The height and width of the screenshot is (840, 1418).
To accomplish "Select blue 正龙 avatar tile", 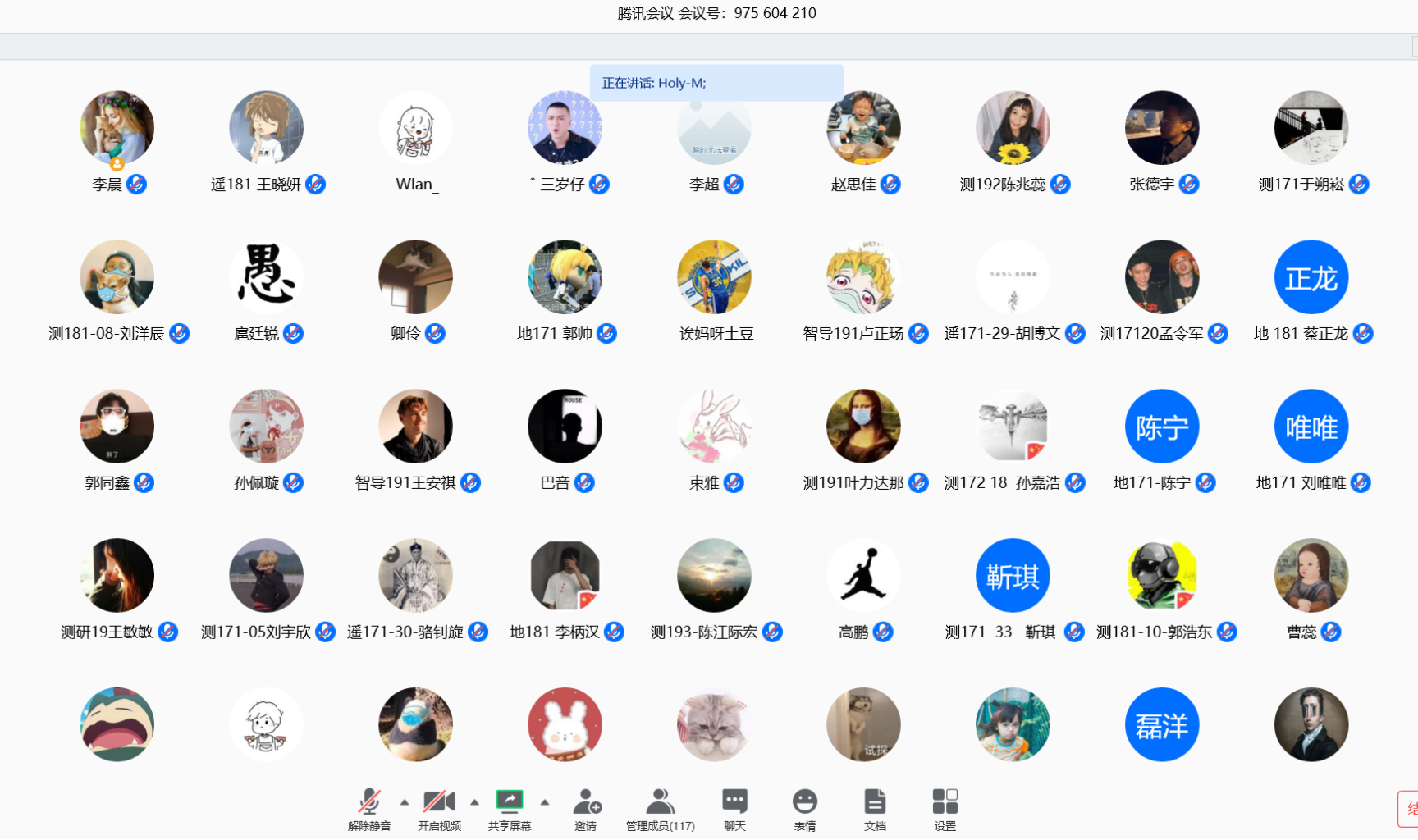I will point(1311,277).
